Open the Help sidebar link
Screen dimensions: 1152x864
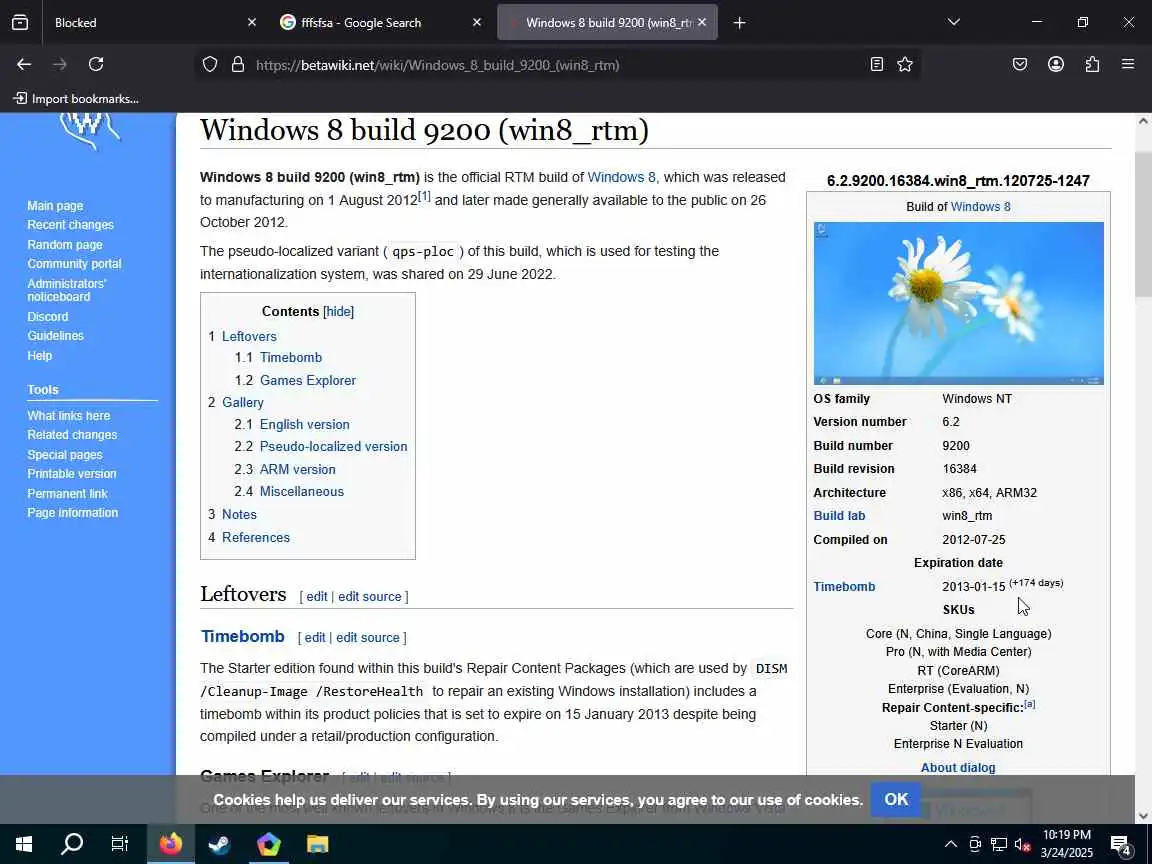tap(40, 356)
